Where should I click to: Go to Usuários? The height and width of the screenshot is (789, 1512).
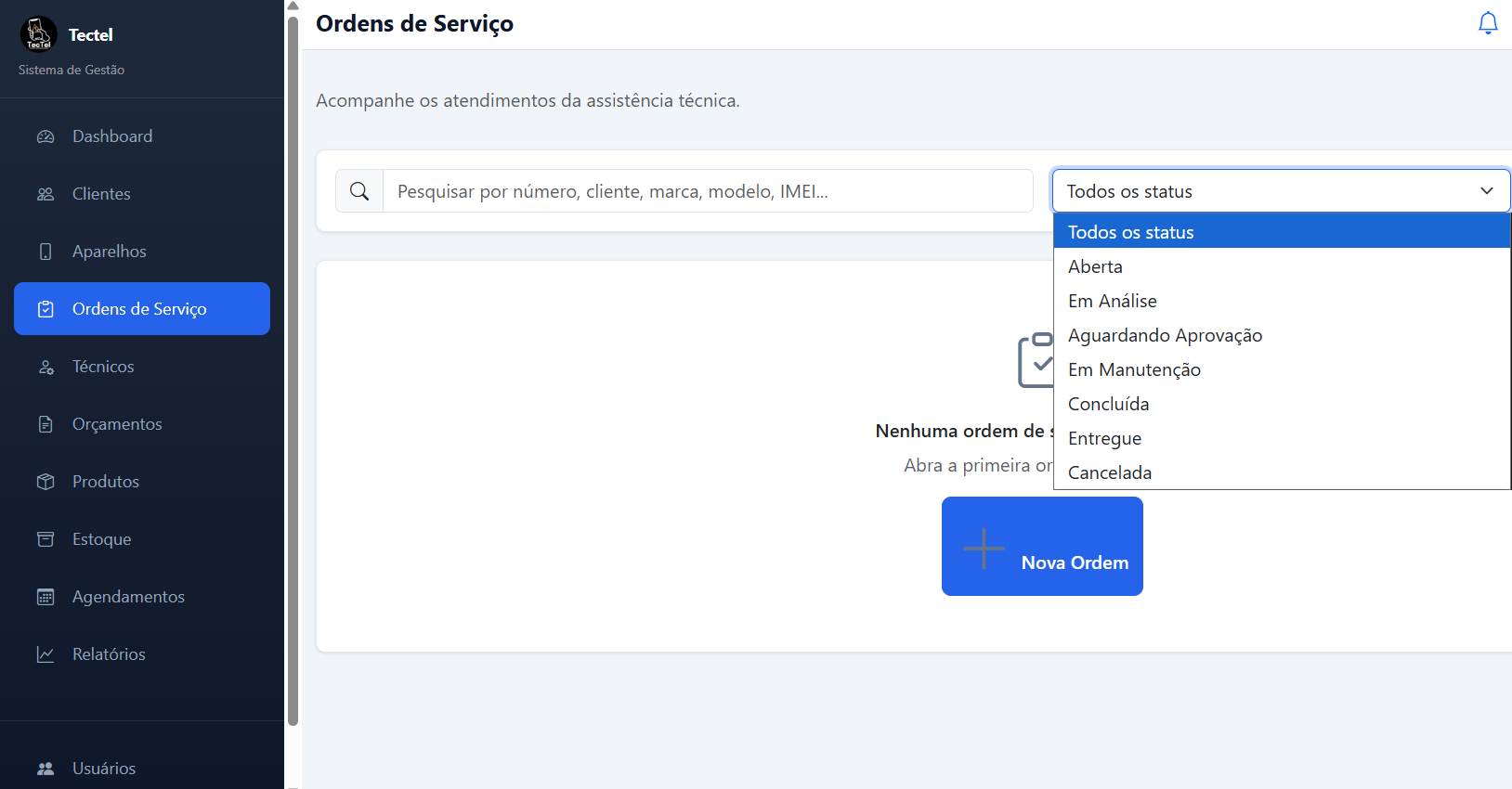(x=142, y=769)
